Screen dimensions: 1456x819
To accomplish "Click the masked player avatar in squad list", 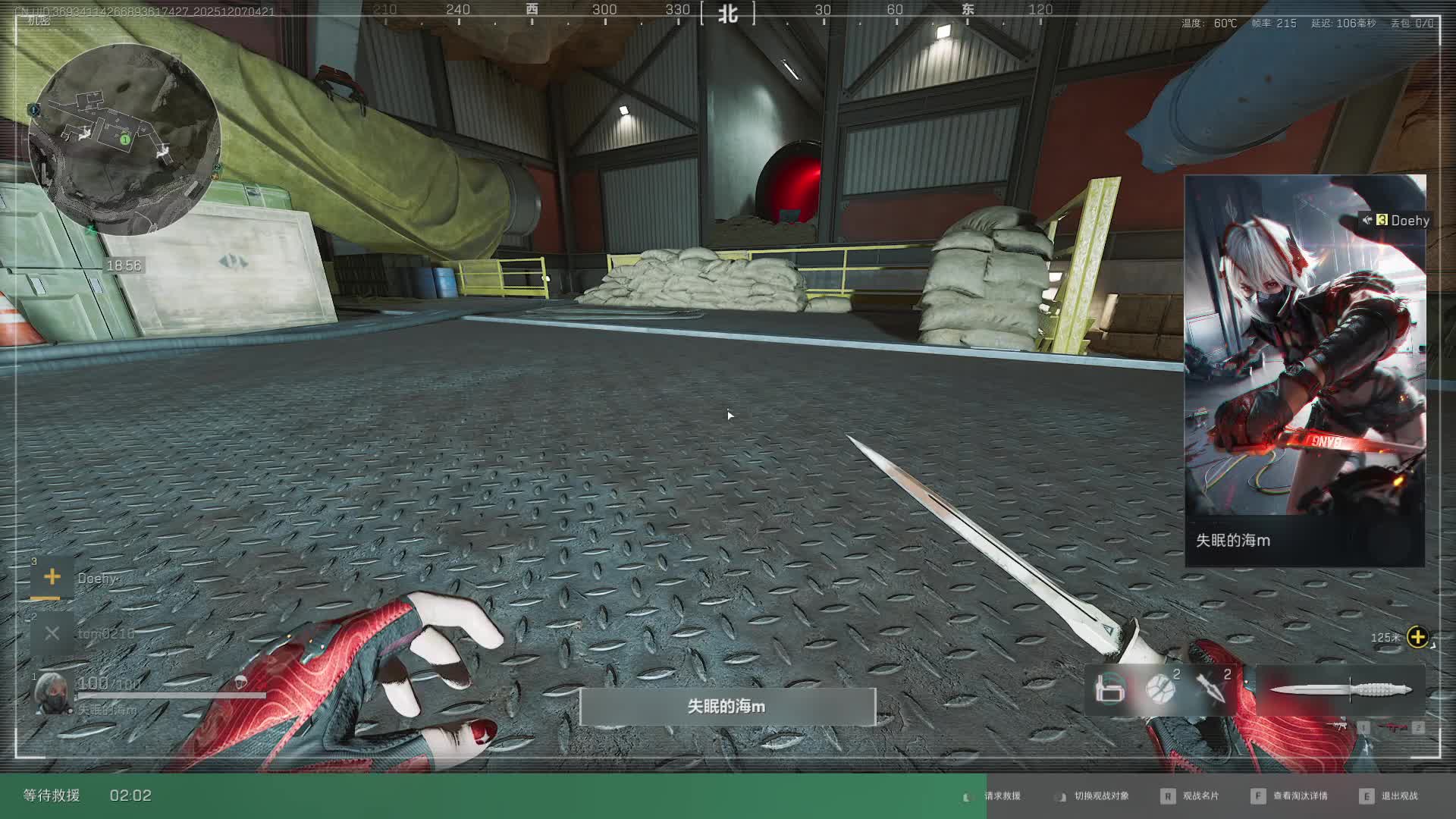I will click(x=53, y=692).
